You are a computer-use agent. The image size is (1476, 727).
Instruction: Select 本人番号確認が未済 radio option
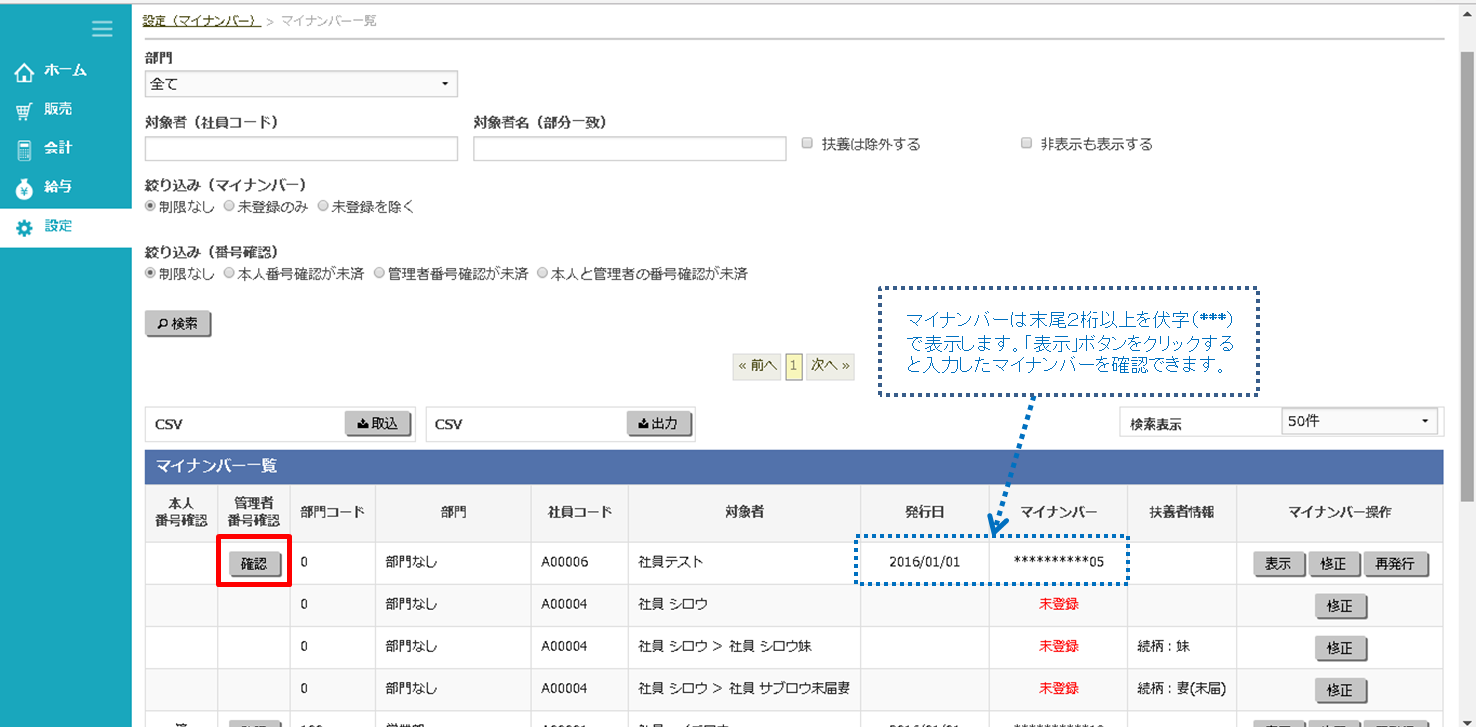coord(229,273)
